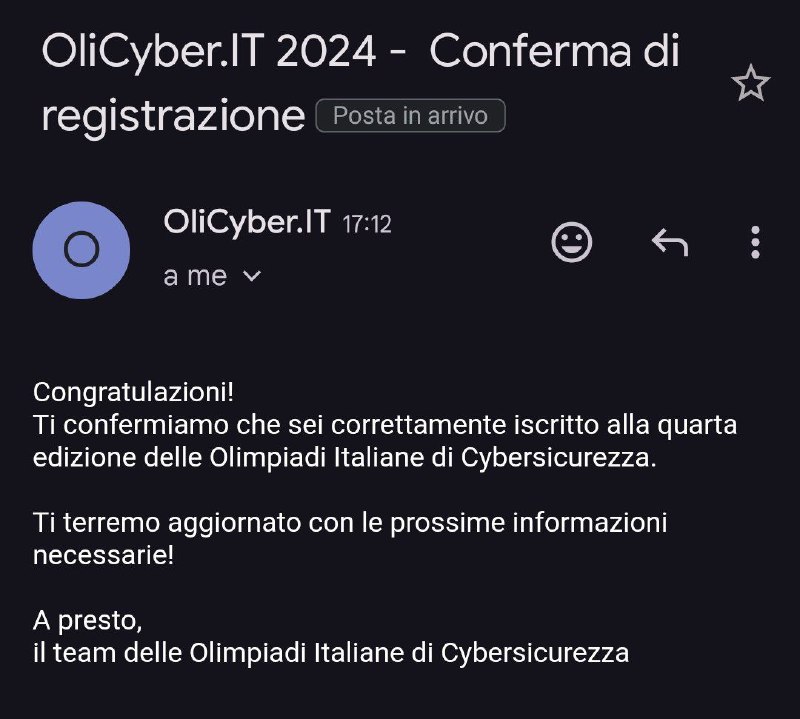Click the line starting 'Ti terremo aggiornato'

(350, 522)
